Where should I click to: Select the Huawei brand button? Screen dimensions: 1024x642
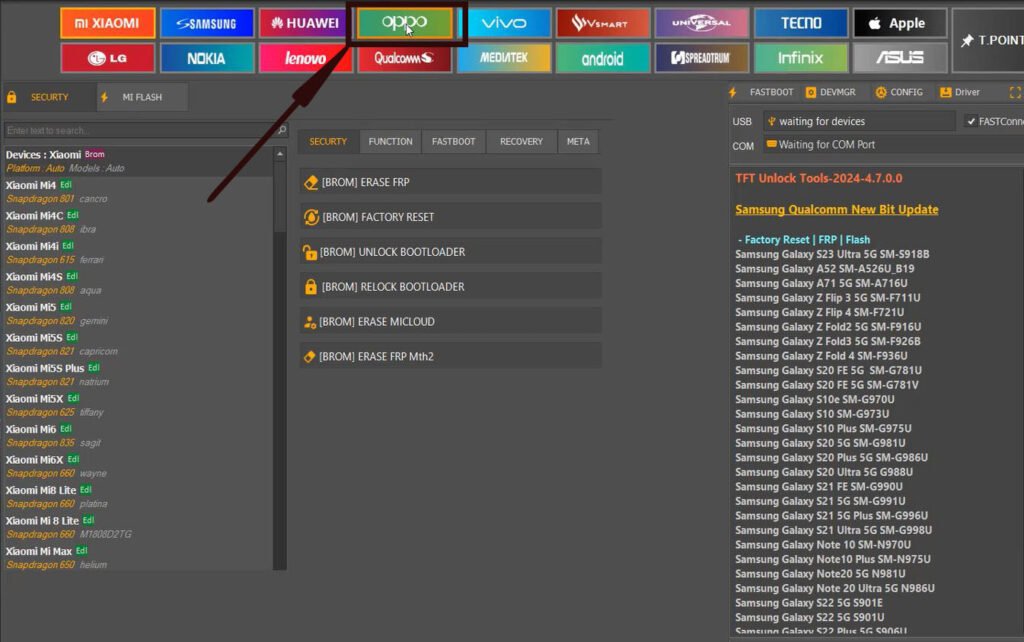click(306, 24)
